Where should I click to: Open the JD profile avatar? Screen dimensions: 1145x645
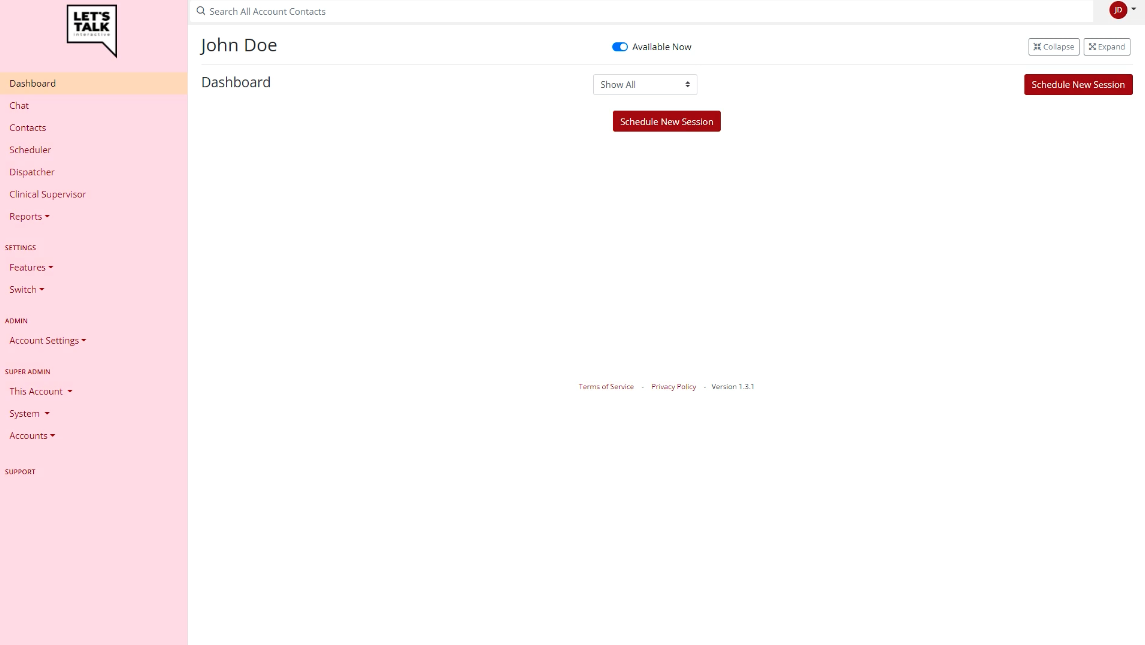tap(1117, 11)
